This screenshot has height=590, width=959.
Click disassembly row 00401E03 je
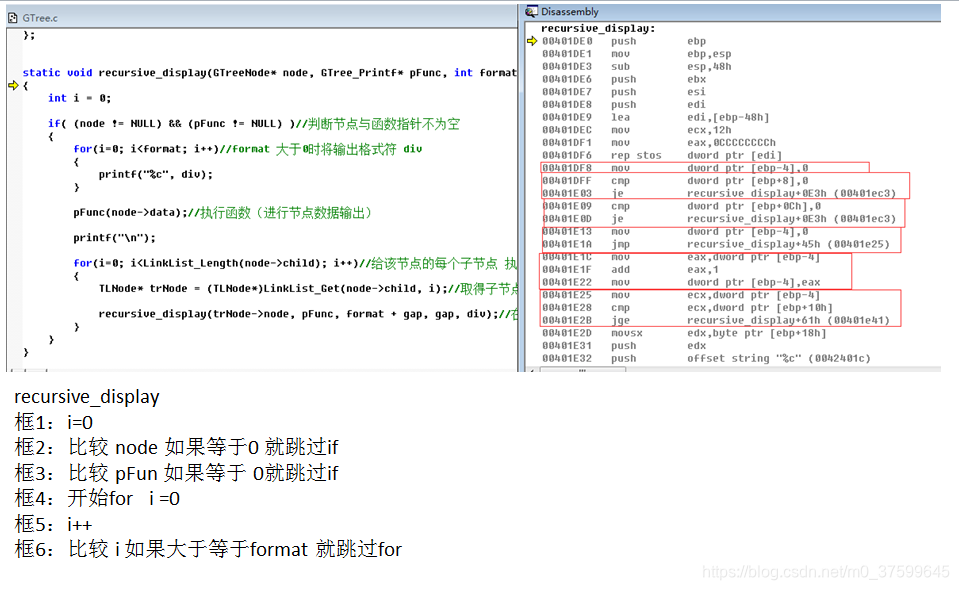719,193
